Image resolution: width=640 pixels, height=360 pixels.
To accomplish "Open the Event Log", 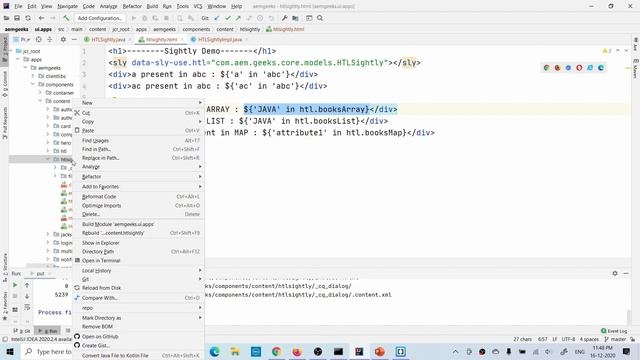I will [614, 331].
